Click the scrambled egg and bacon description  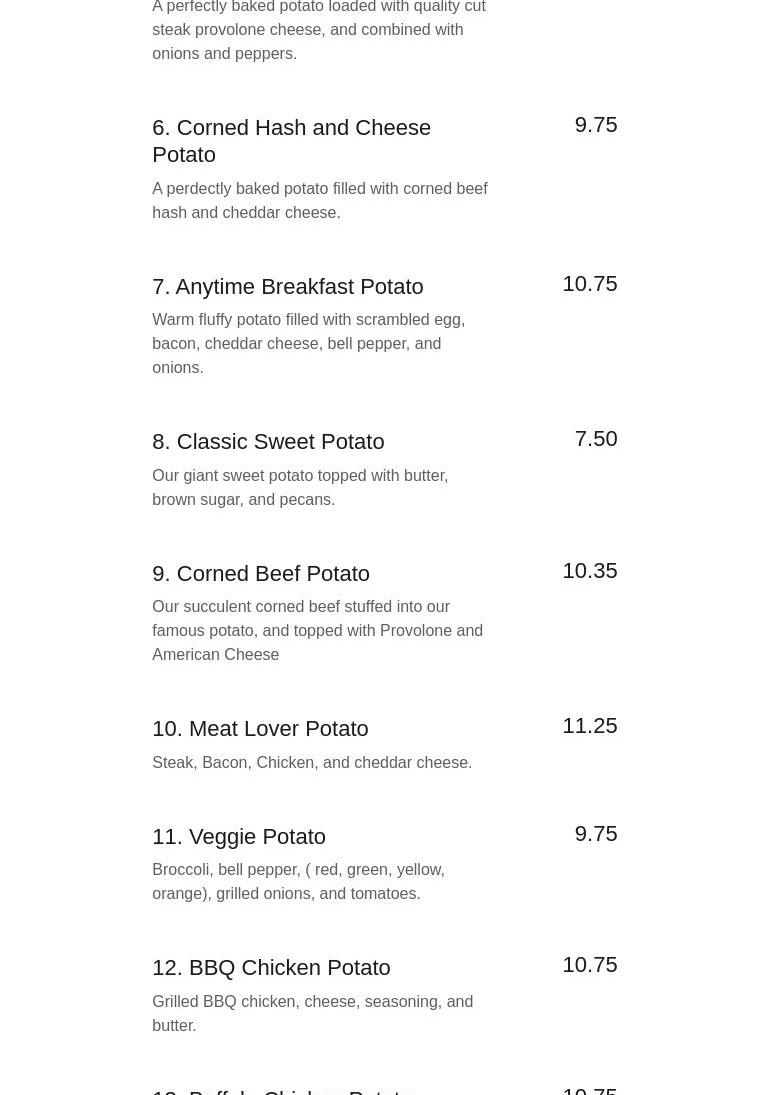click(x=308, y=344)
